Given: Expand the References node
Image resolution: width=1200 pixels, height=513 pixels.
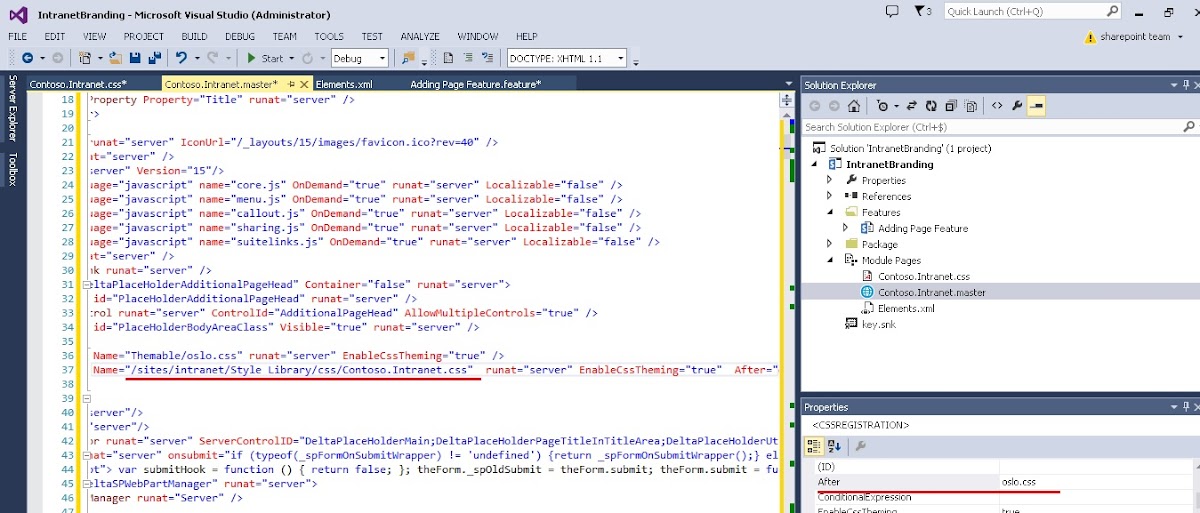Looking at the screenshot, I should (829, 196).
